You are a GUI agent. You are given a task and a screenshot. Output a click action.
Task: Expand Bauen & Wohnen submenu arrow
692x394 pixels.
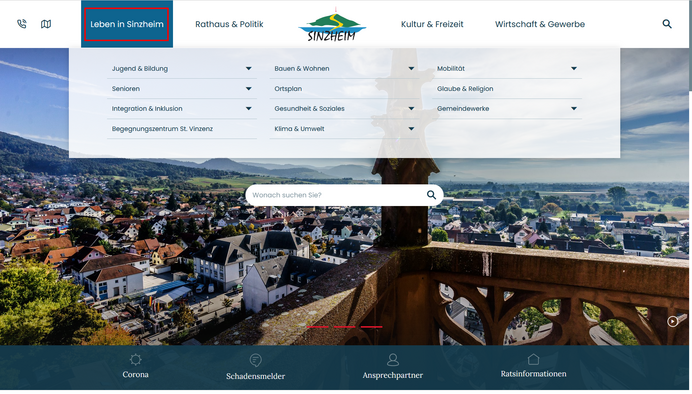tap(411, 68)
